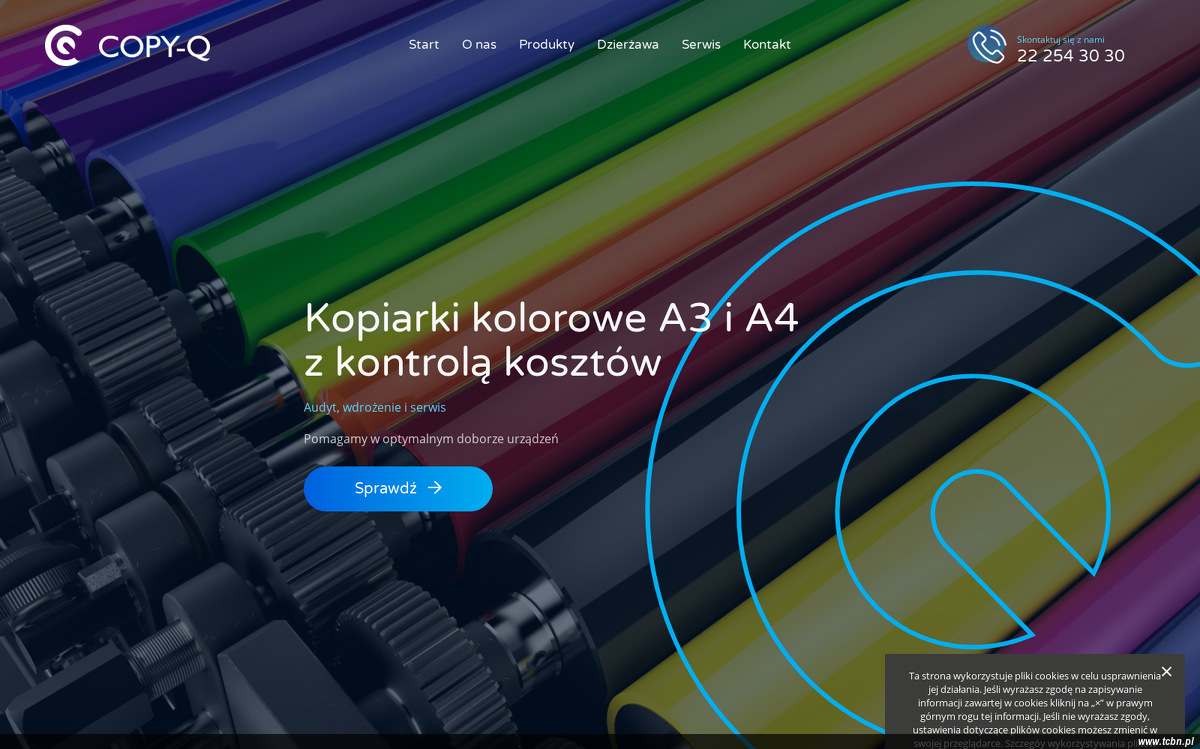Image resolution: width=1200 pixels, height=749 pixels.
Task: Open the Serwis page
Action: (701, 44)
